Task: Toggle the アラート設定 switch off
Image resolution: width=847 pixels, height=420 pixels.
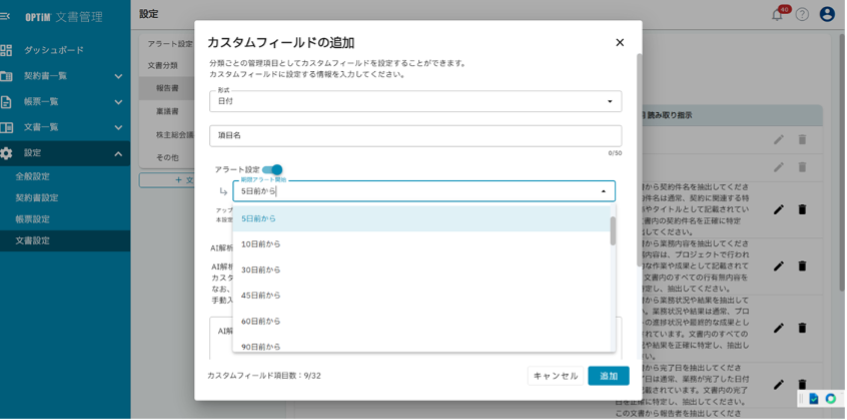Action: pos(272,170)
